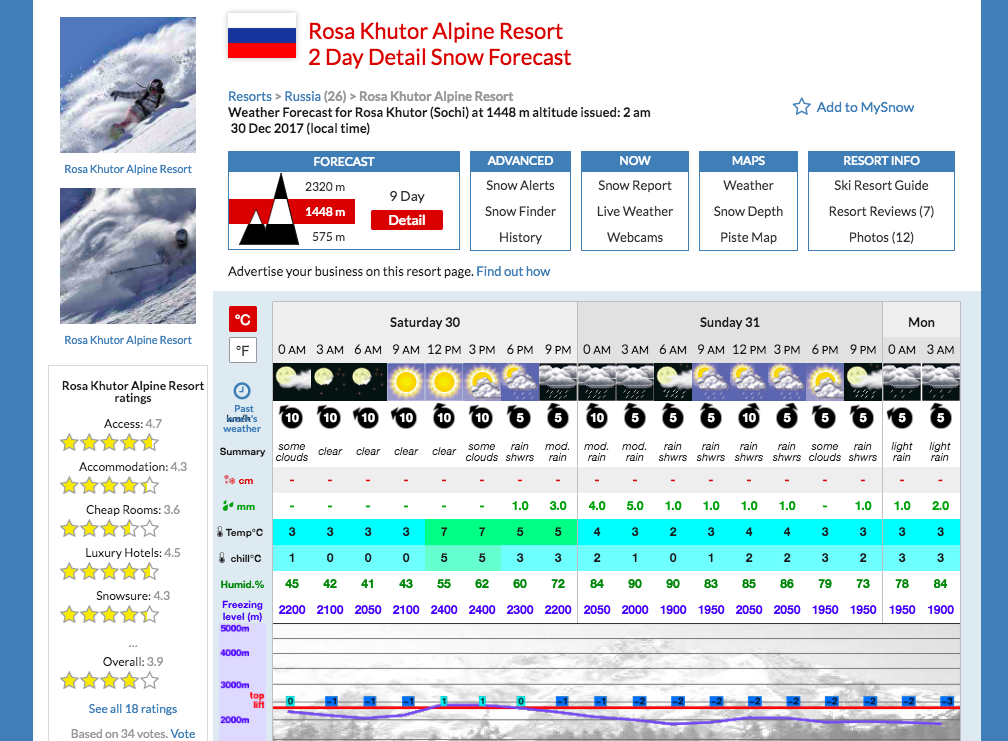Click the Luxury Hotels rating stars
Viewport: 1008px width, 741px height.
[109, 572]
